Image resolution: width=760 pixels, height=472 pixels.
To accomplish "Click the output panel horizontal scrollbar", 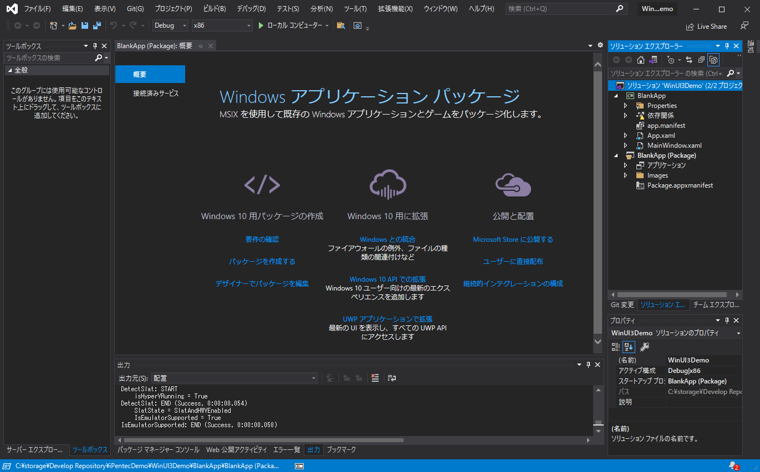I will (264, 440).
